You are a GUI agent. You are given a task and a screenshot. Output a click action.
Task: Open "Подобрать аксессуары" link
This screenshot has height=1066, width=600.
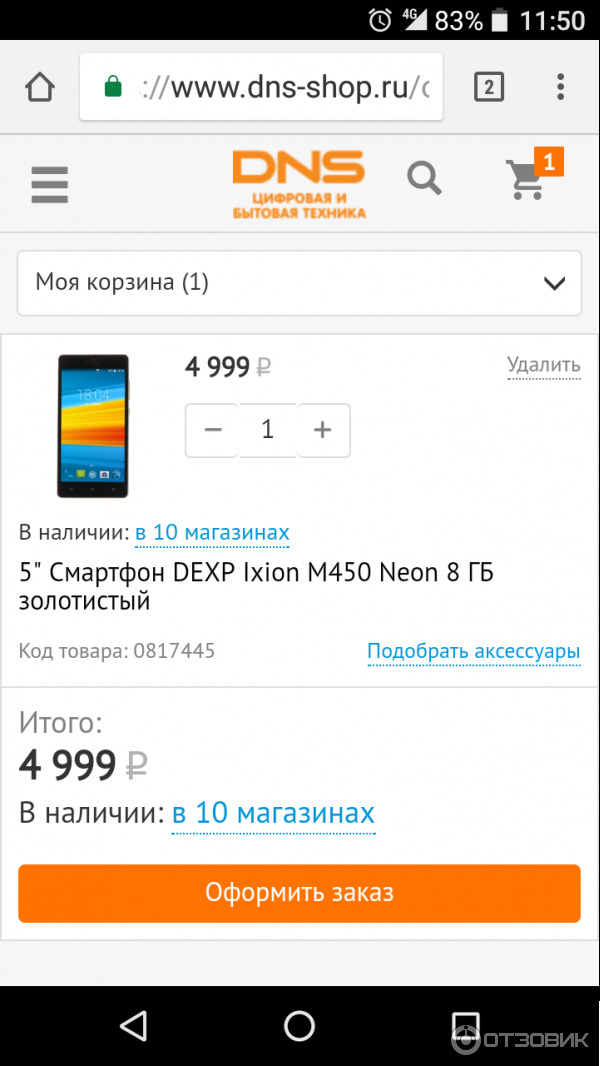[x=473, y=652]
